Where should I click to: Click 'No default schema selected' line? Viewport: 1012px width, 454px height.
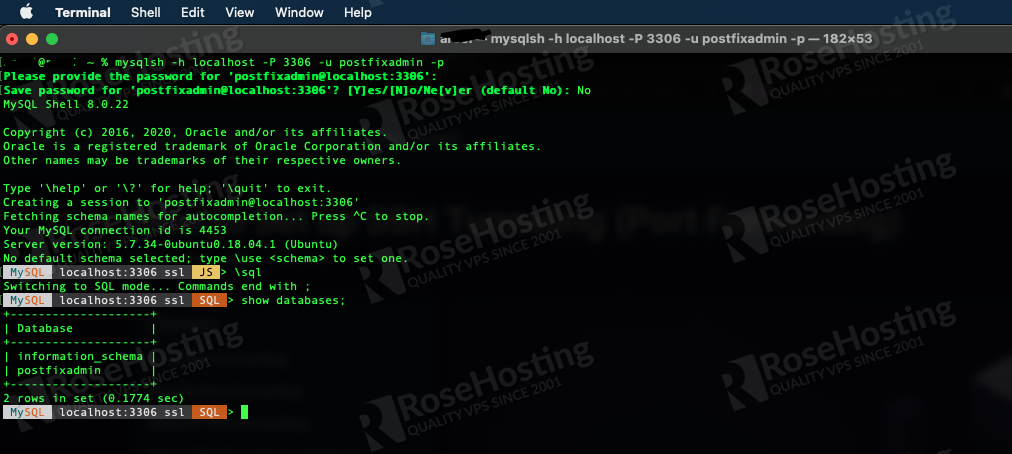pyautogui.click(x=206, y=258)
